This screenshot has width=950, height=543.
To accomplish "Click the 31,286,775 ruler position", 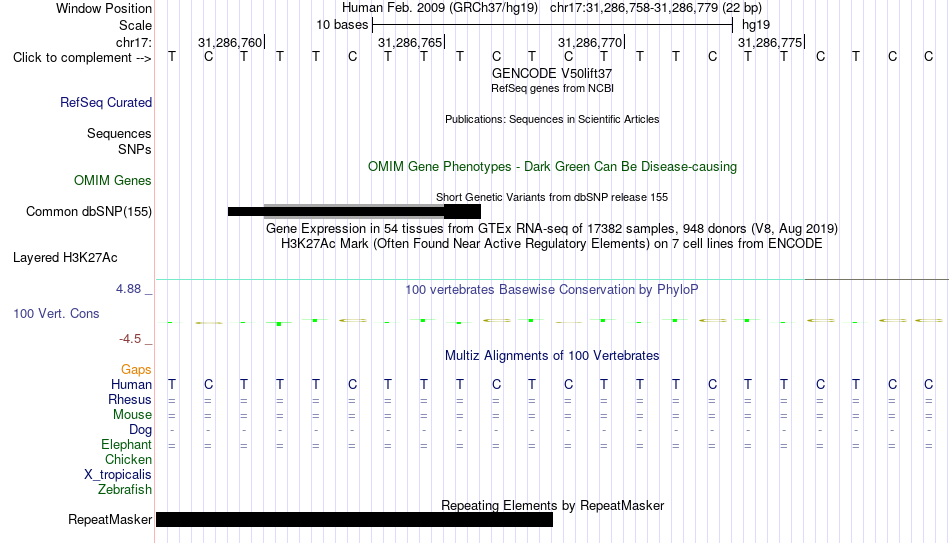I will point(770,42).
